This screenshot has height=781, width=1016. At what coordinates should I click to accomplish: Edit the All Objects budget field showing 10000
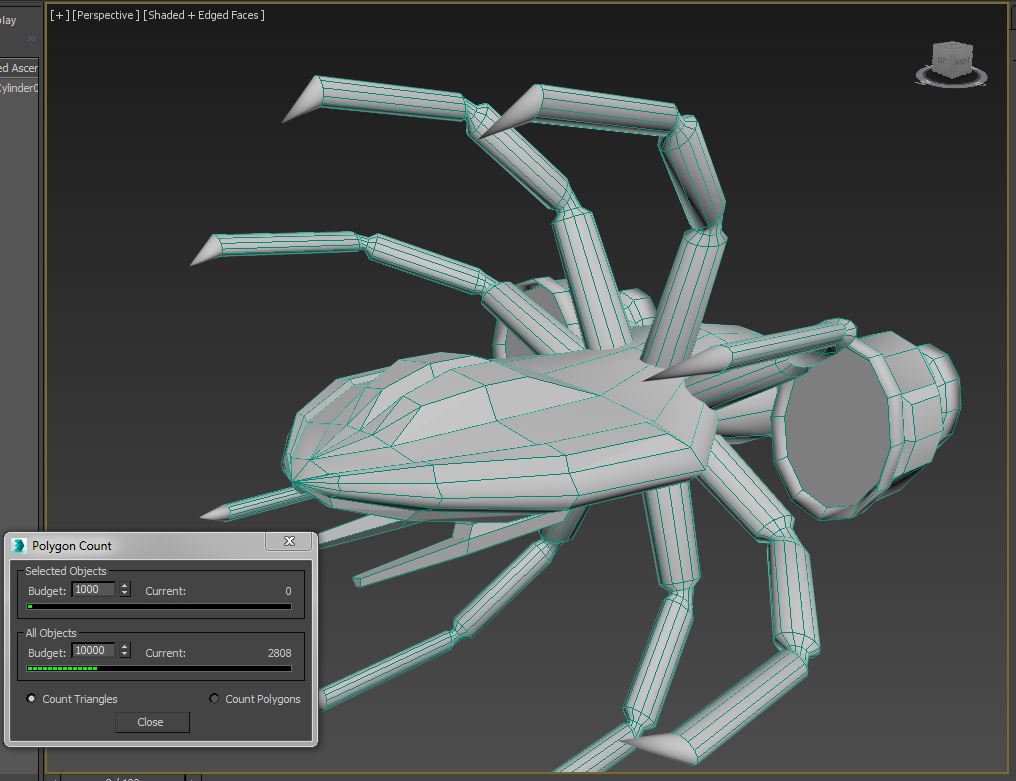coord(94,650)
